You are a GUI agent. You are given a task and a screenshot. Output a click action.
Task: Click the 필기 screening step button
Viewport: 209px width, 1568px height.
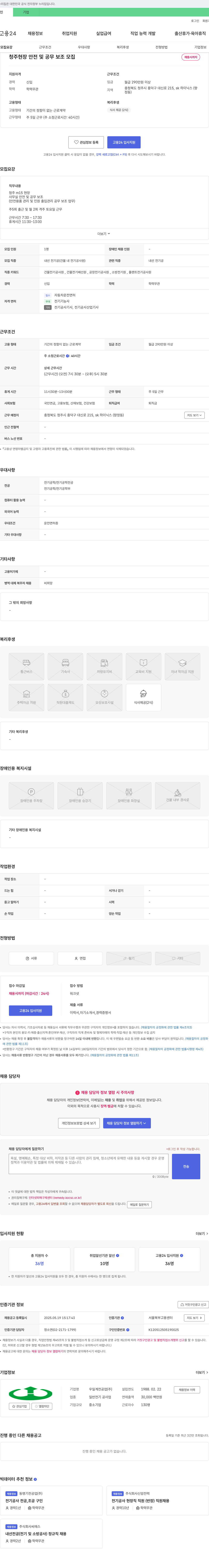(x=129, y=958)
